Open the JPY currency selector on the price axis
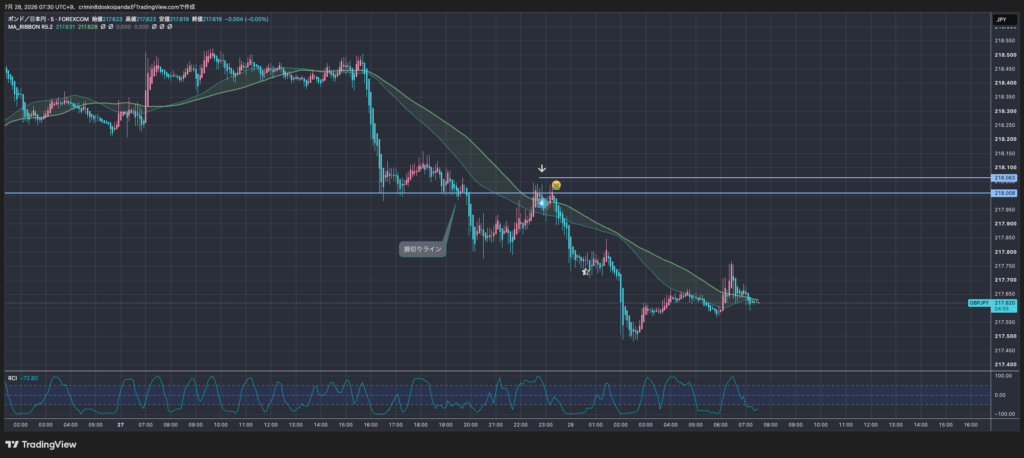Viewport: 1024px width, 458px height. tap(1002, 21)
